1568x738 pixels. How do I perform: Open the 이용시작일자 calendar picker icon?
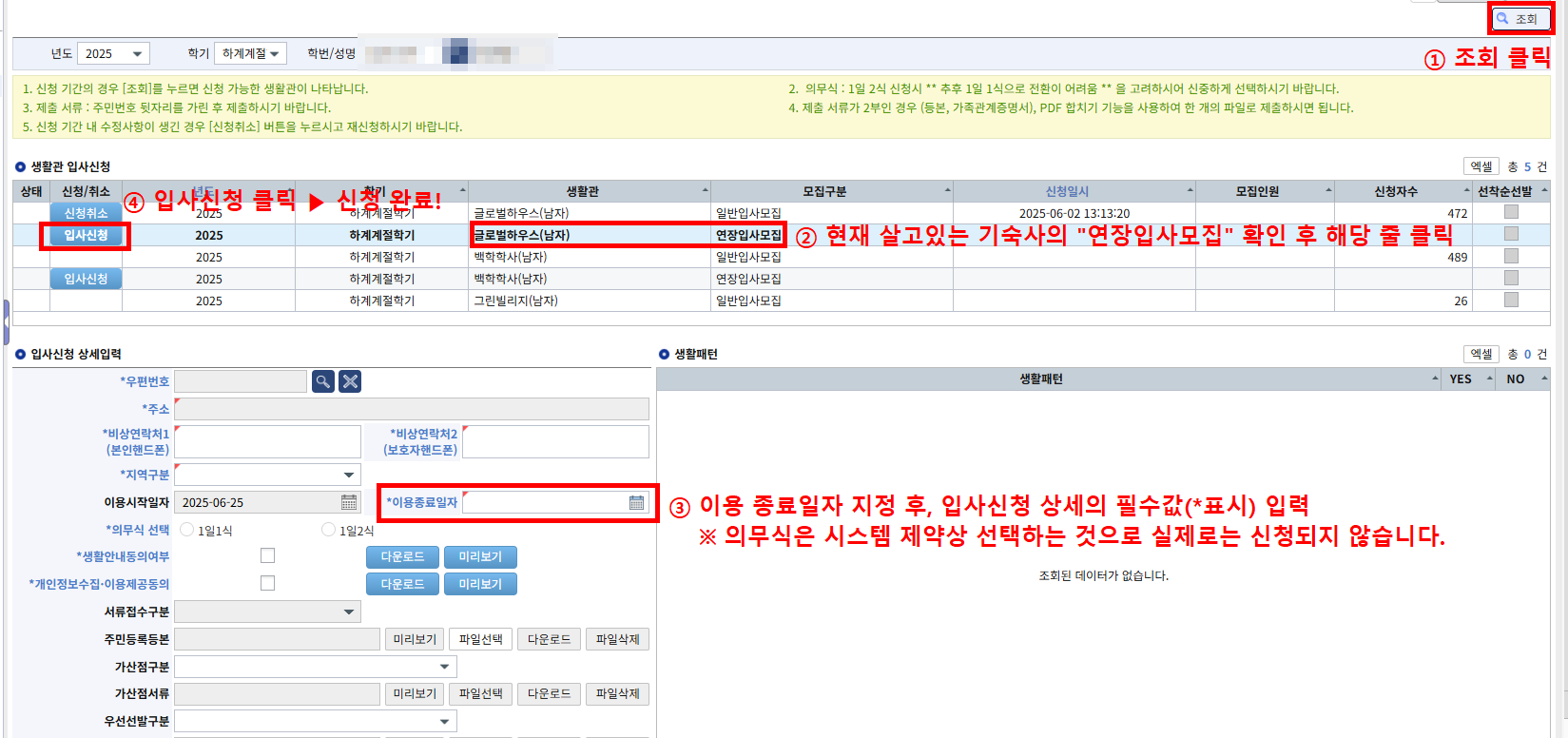pyautogui.click(x=349, y=502)
